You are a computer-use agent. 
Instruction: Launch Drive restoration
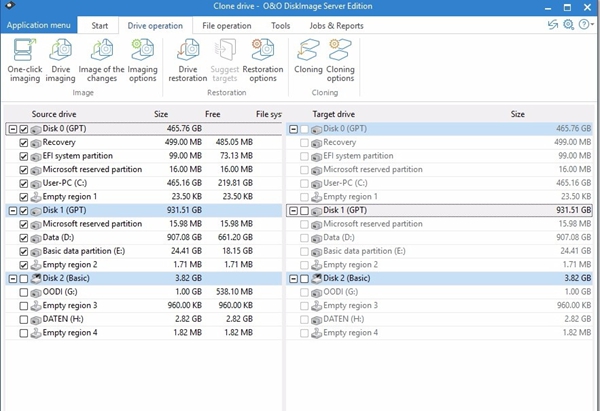pos(188,60)
